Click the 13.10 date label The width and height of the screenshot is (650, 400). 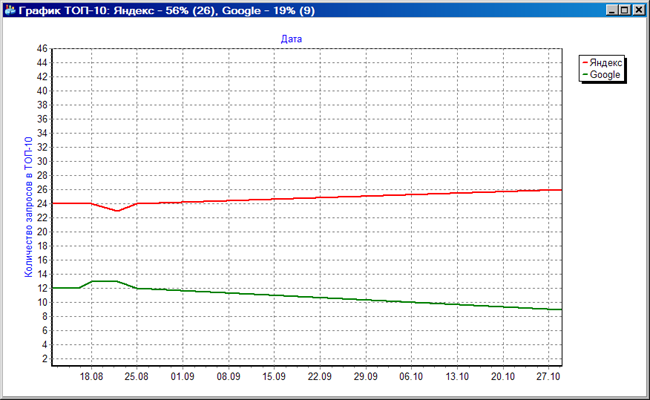pos(457,376)
